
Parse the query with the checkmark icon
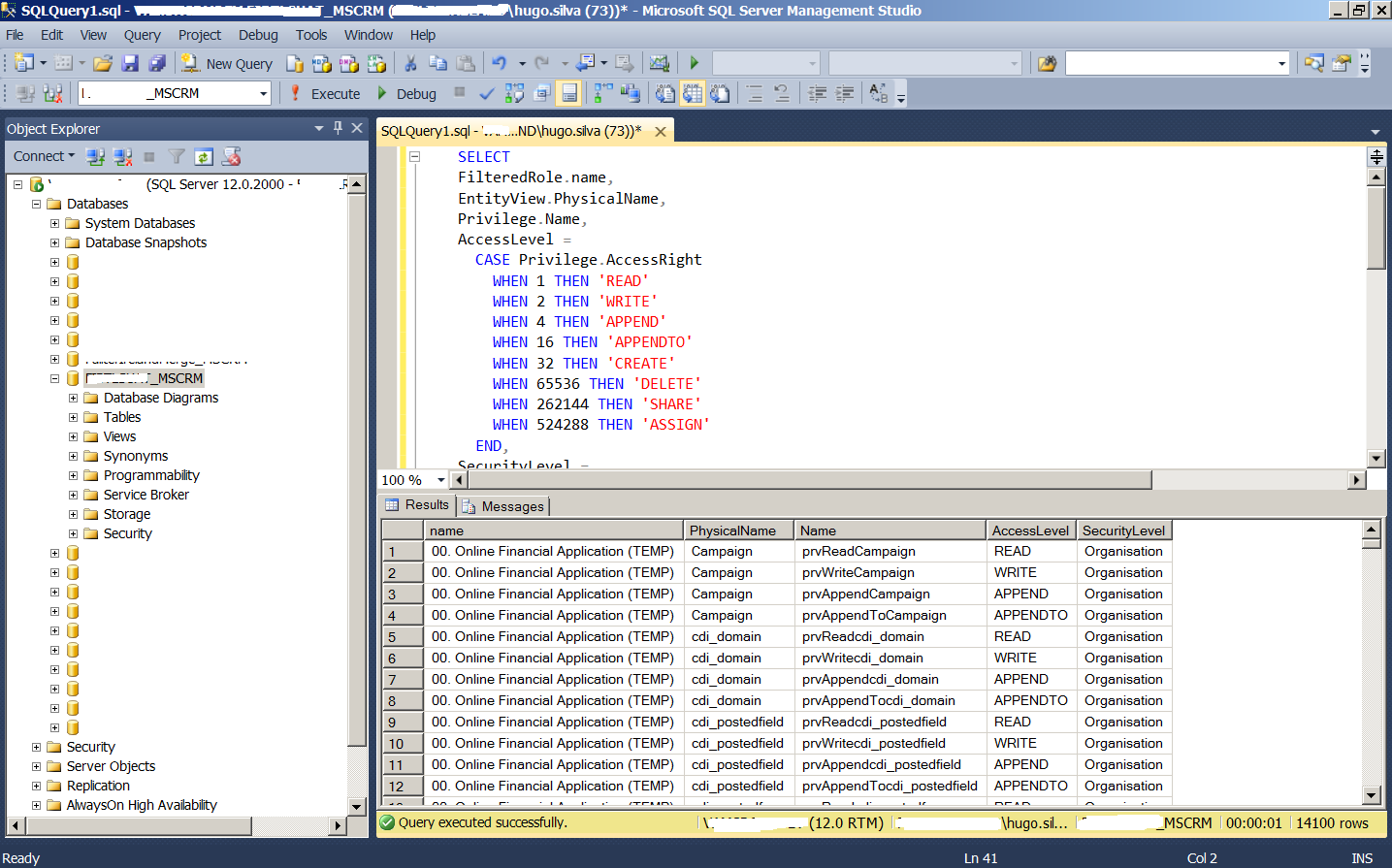coord(487,93)
